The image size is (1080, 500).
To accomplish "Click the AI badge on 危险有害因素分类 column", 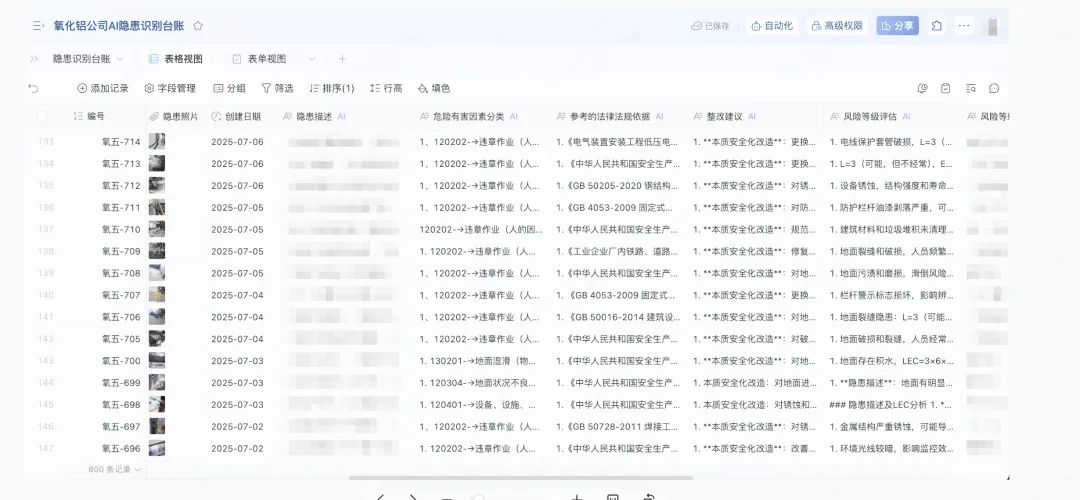I will (x=513, y=117).
